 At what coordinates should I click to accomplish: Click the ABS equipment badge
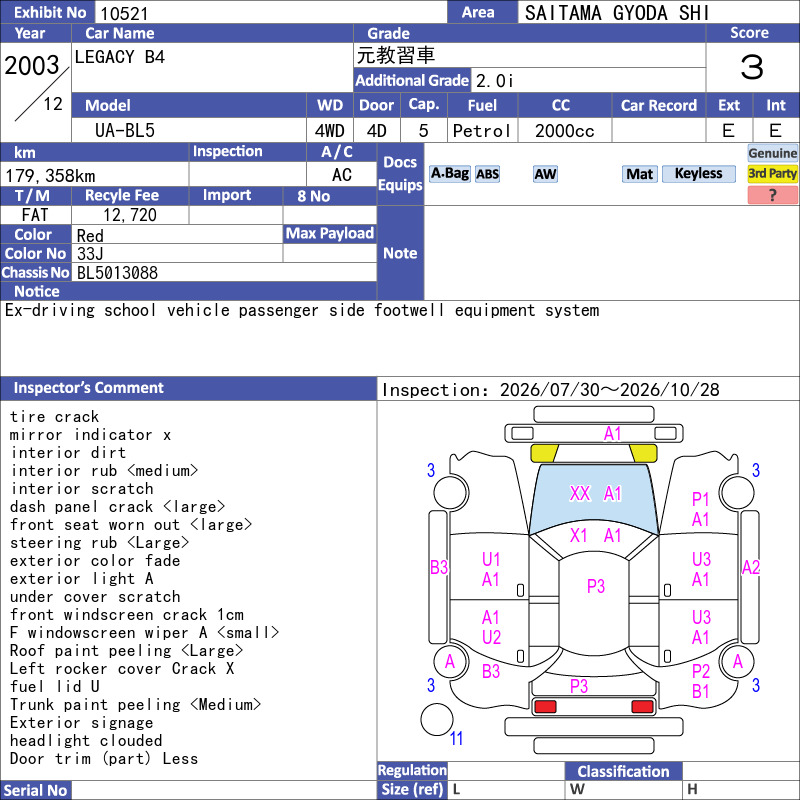pyautogui.click(x=487, y=174)
